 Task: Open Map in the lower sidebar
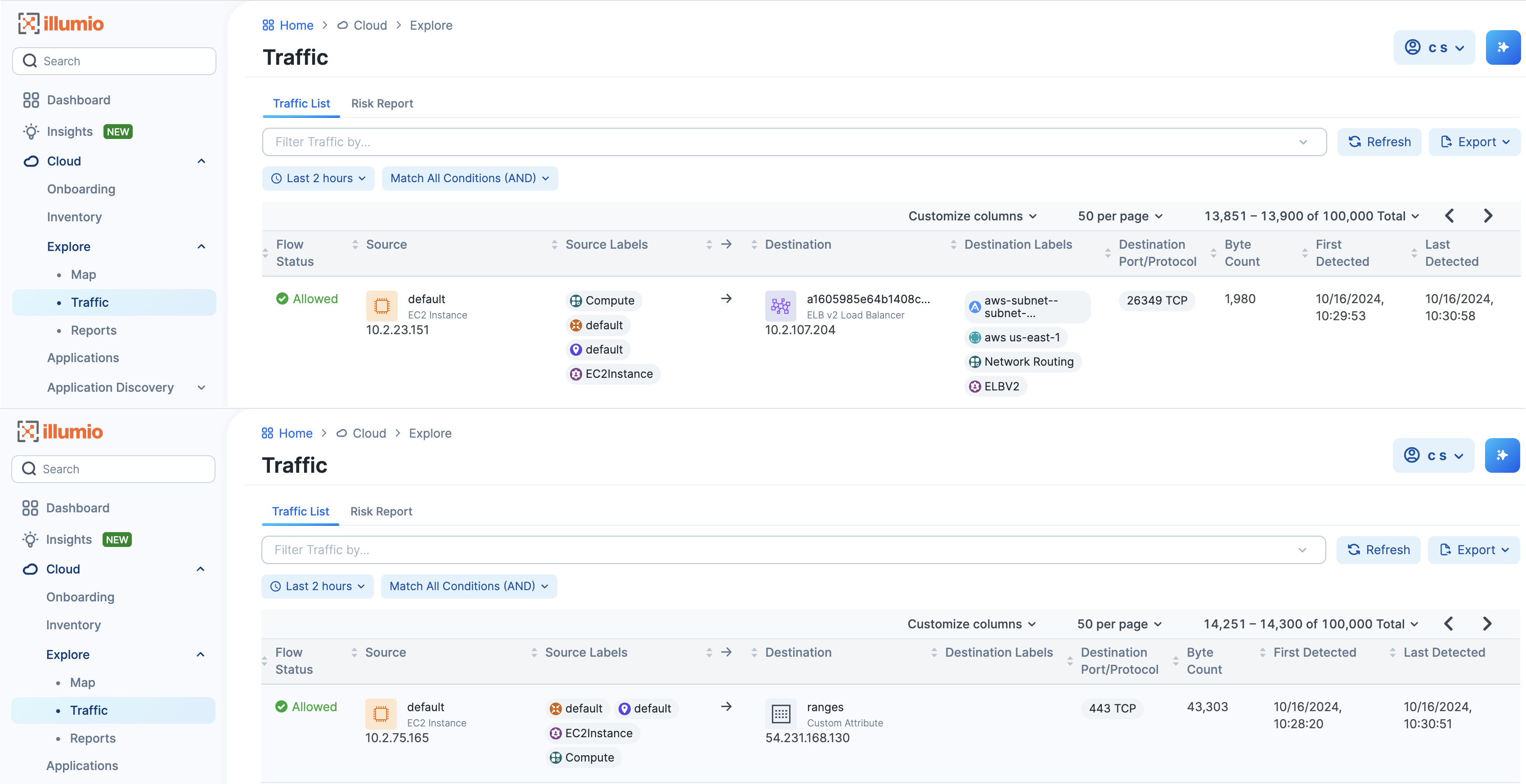[x=82, y=683]
